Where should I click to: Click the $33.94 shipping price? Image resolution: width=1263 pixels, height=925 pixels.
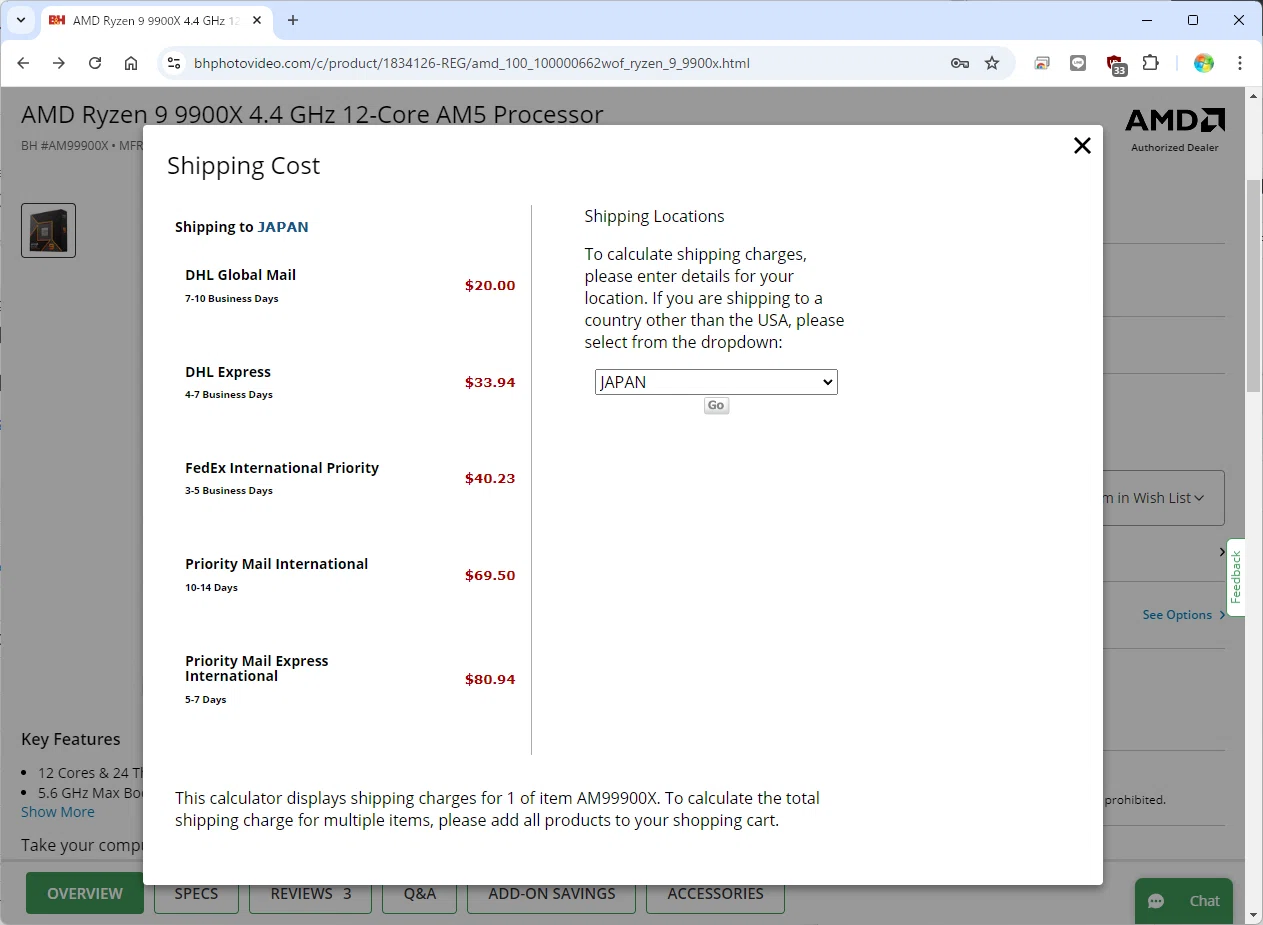pyautogui.click(x=490, y=383)
